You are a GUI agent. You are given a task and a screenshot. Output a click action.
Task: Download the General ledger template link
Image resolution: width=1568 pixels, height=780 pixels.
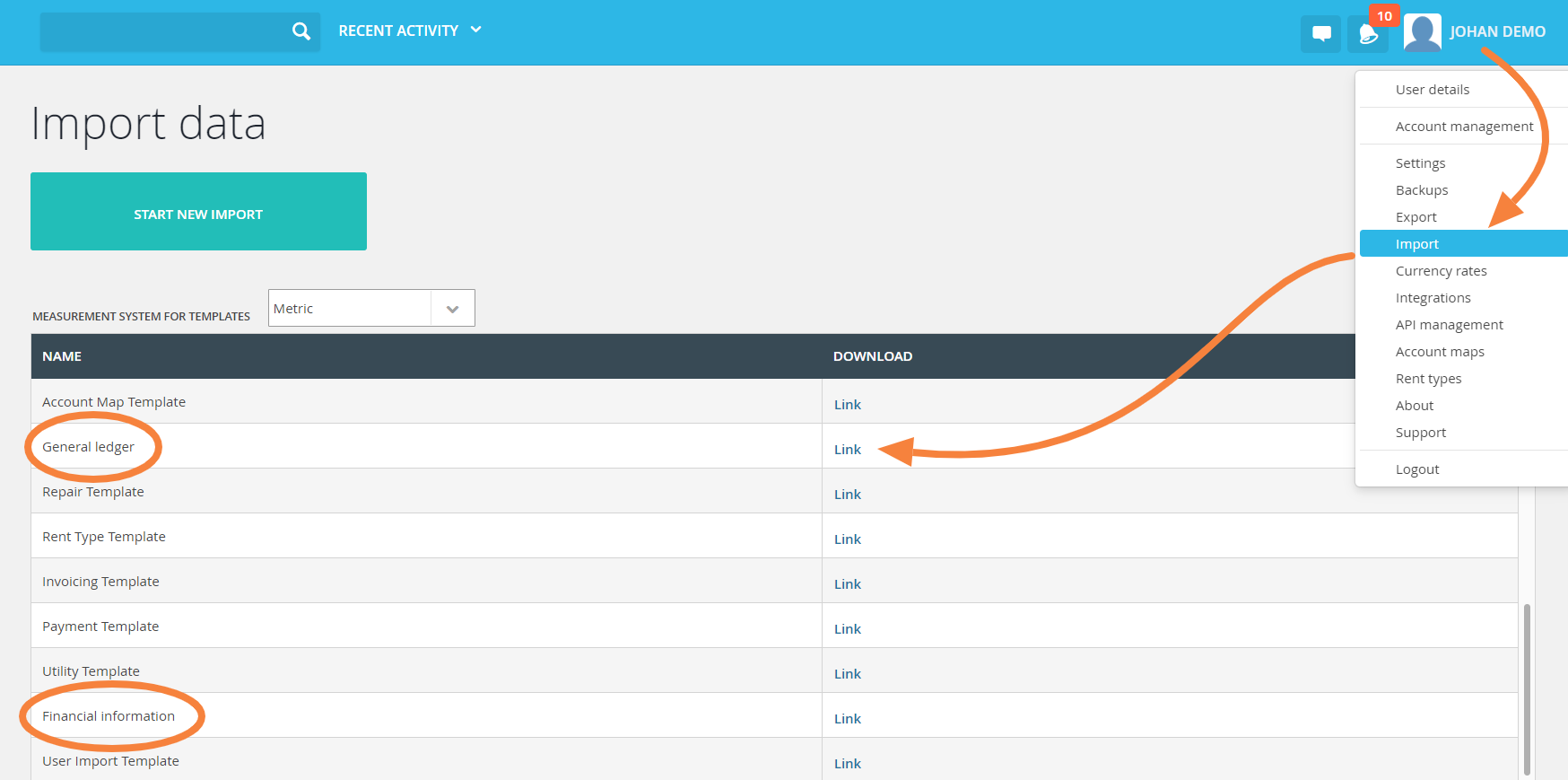847,450
